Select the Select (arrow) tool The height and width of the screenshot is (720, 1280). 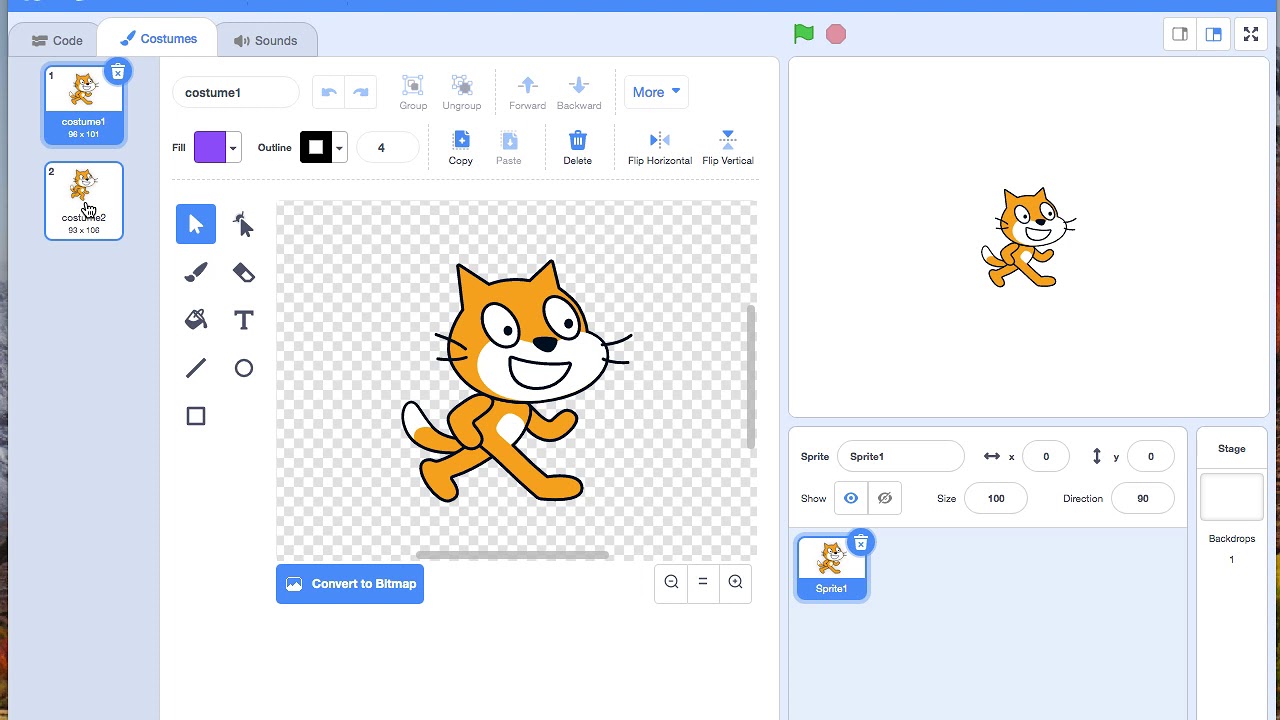point(196,224)
